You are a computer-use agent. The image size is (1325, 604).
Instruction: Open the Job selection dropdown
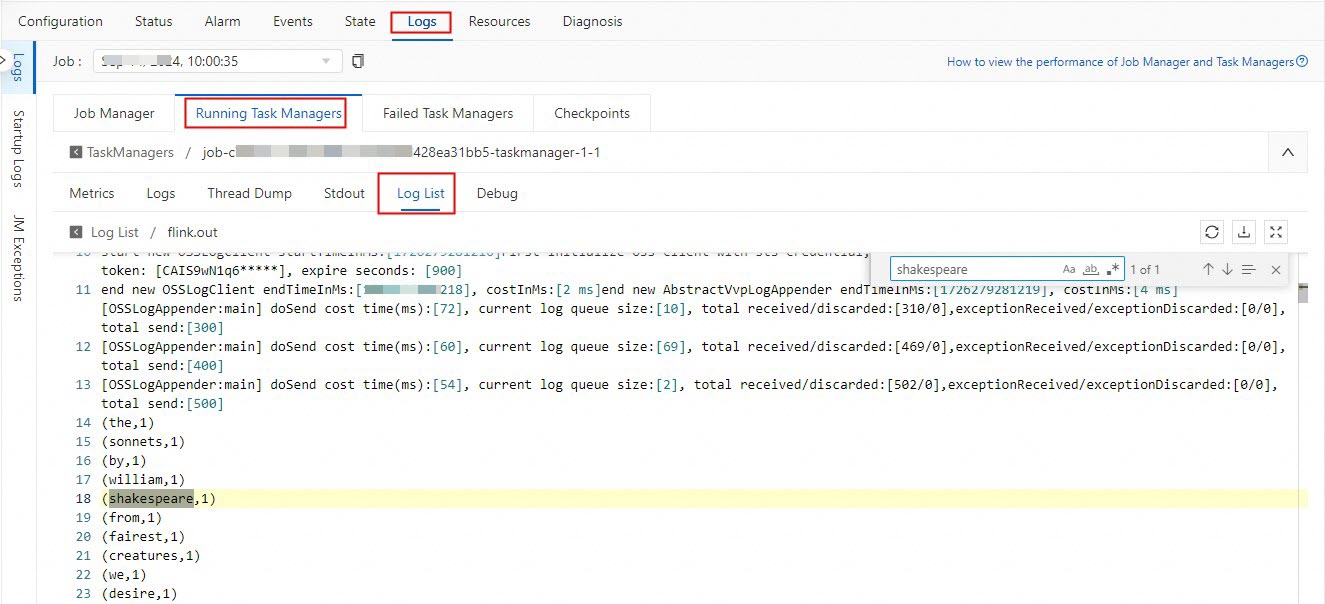coord(217,61)
